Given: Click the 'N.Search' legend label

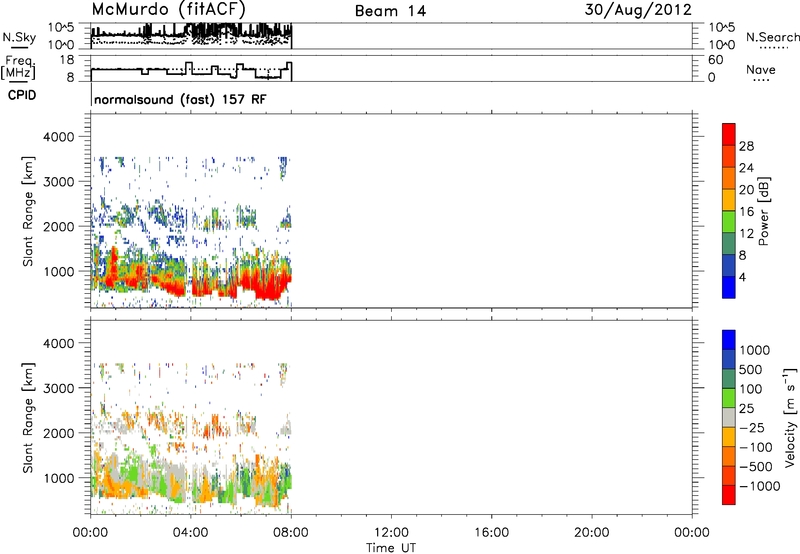Looking at the screenshot, I should [x=772, y=37].
